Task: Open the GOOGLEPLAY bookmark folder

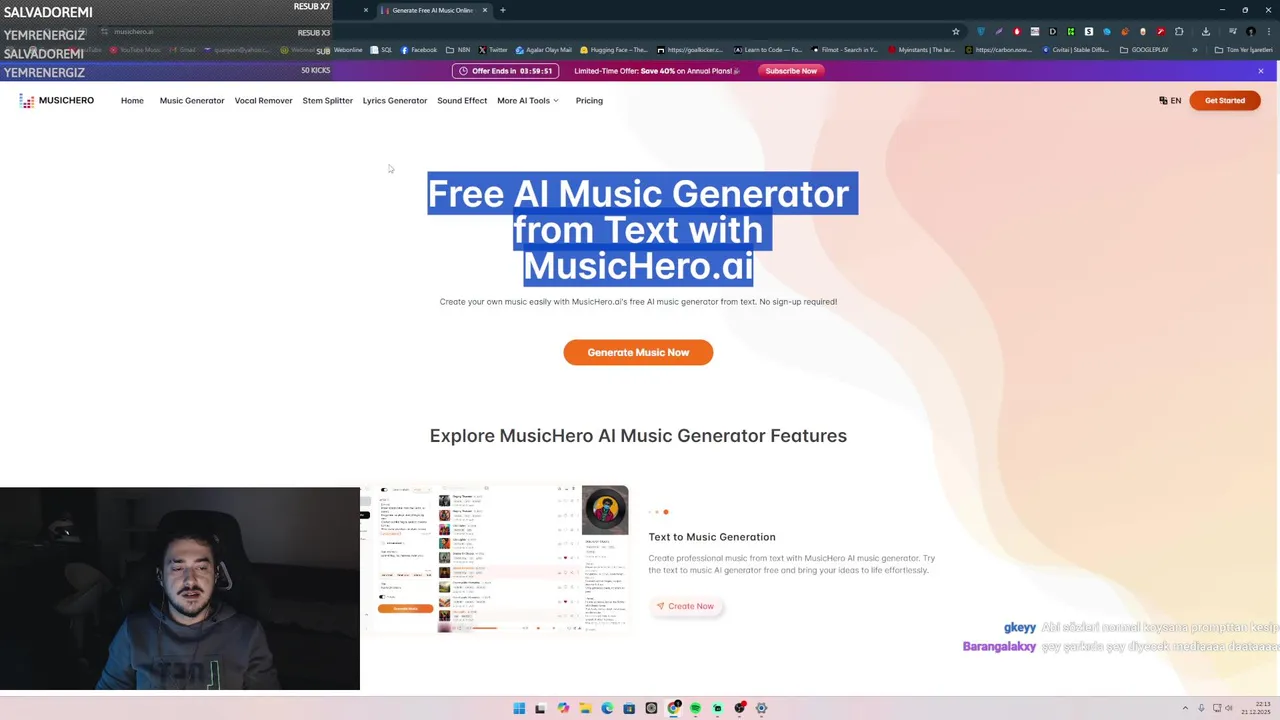Action: 1144,50
